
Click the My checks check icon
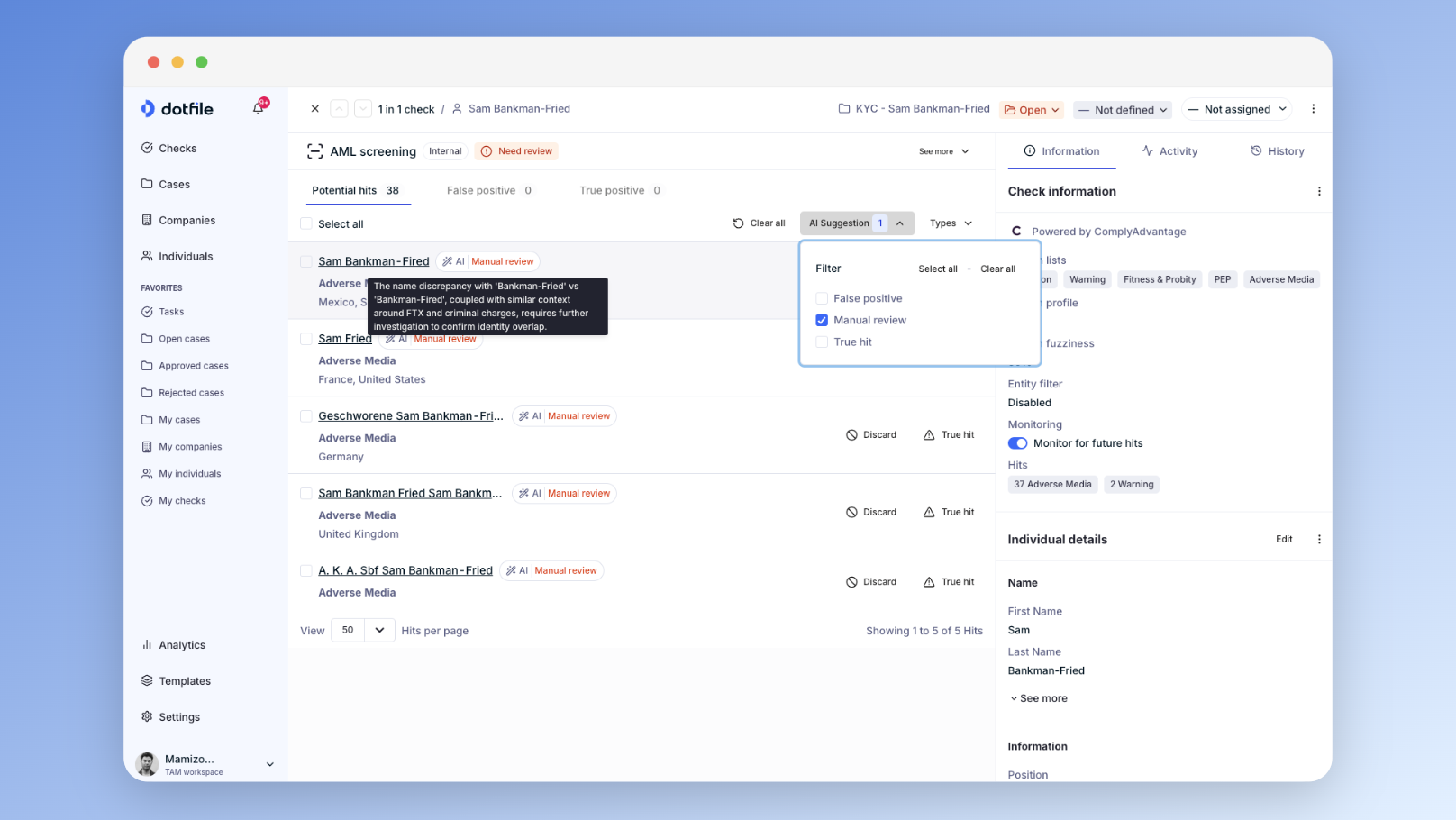[147, 501]
